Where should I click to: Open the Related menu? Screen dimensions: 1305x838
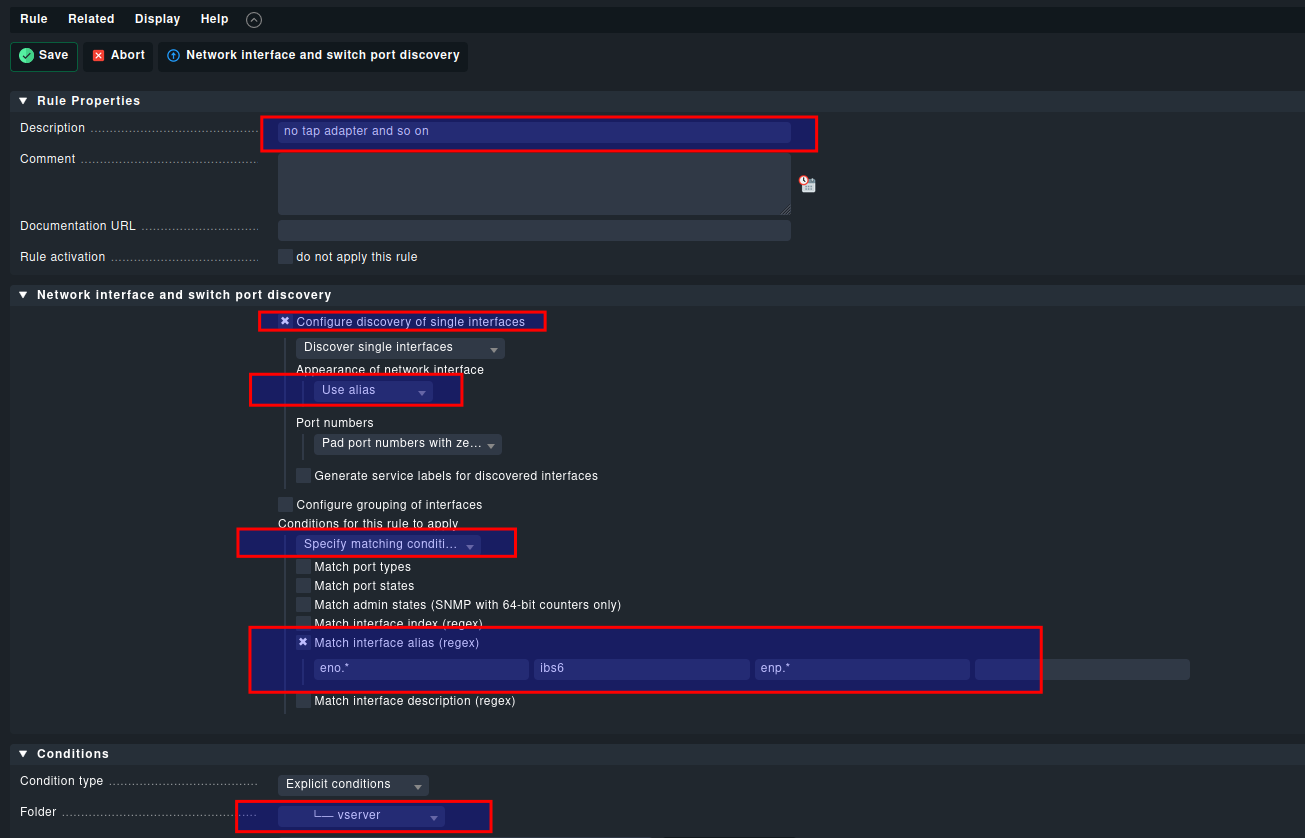[x=91, y=19]
